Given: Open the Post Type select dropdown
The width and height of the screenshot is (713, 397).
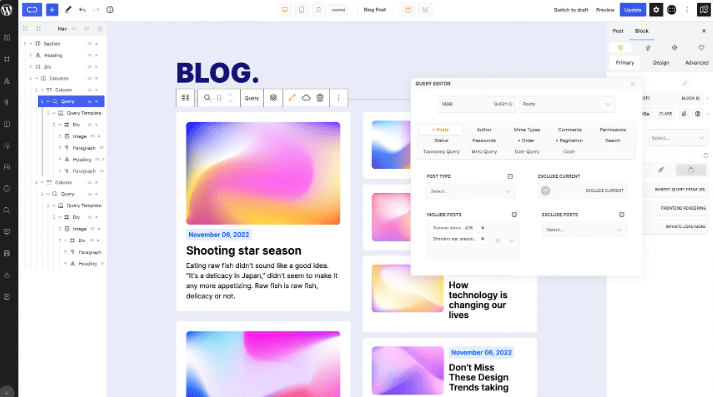Looking at the screenshot, I should tap(470, 191).
